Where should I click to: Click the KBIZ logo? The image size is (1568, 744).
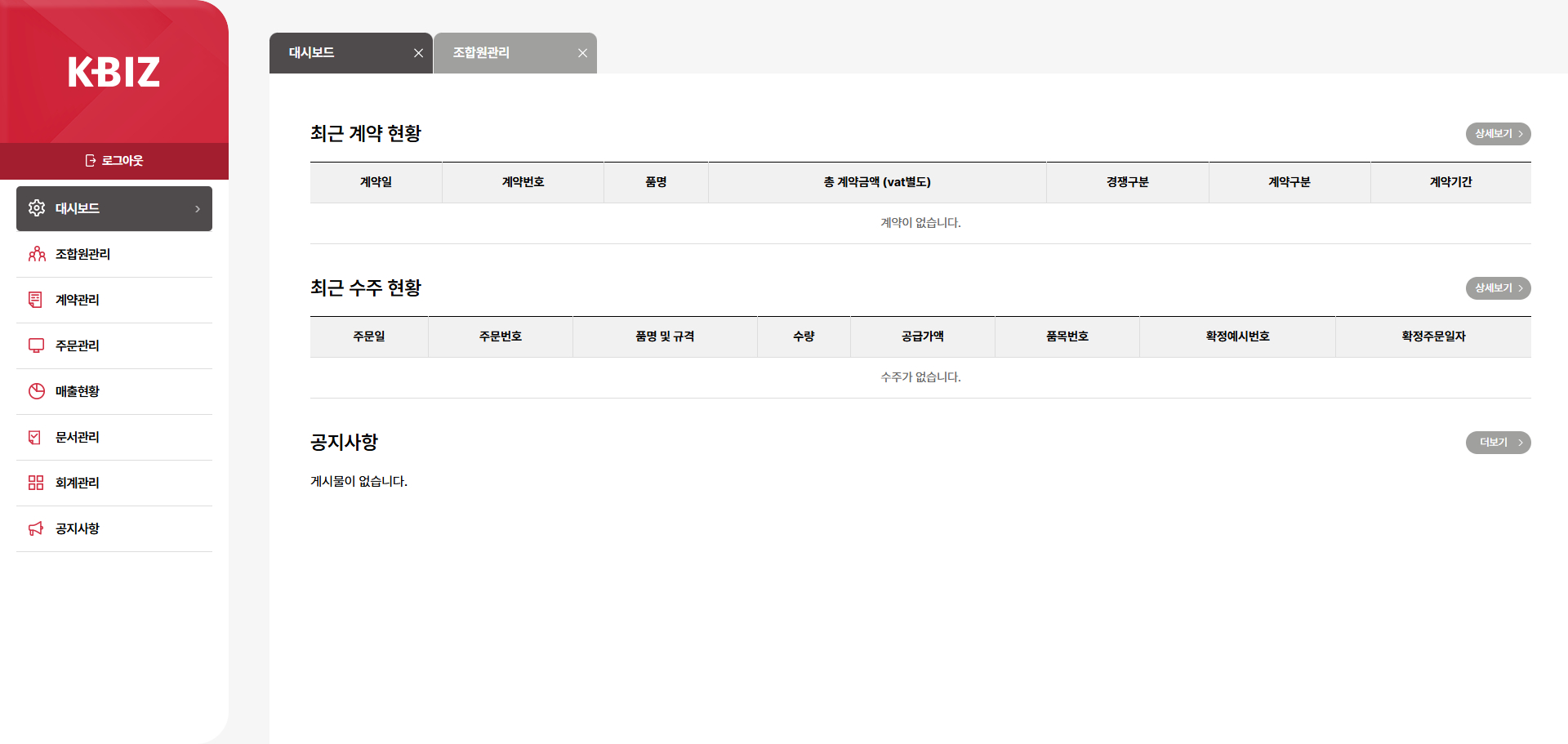[114, 72]
